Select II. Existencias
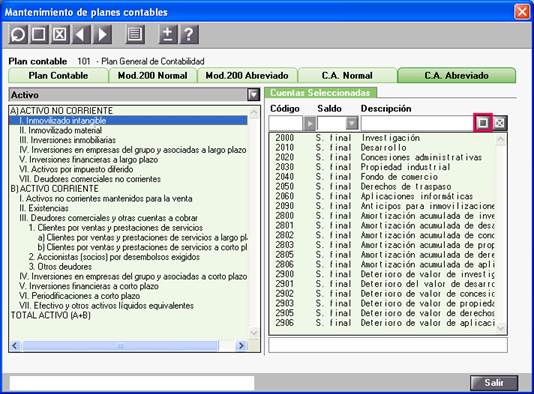534x394 pixels. coord(44,208)
